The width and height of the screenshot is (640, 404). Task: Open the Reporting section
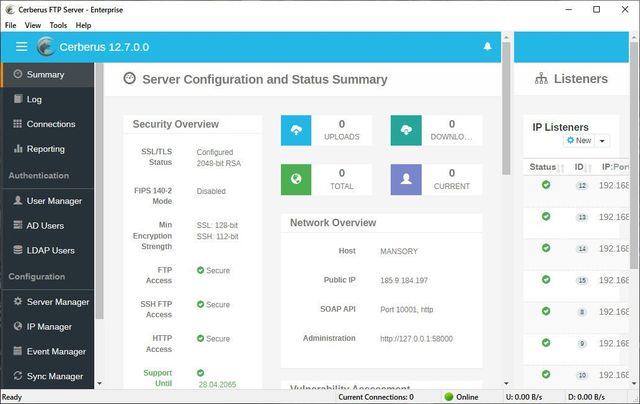coord(45,149)
